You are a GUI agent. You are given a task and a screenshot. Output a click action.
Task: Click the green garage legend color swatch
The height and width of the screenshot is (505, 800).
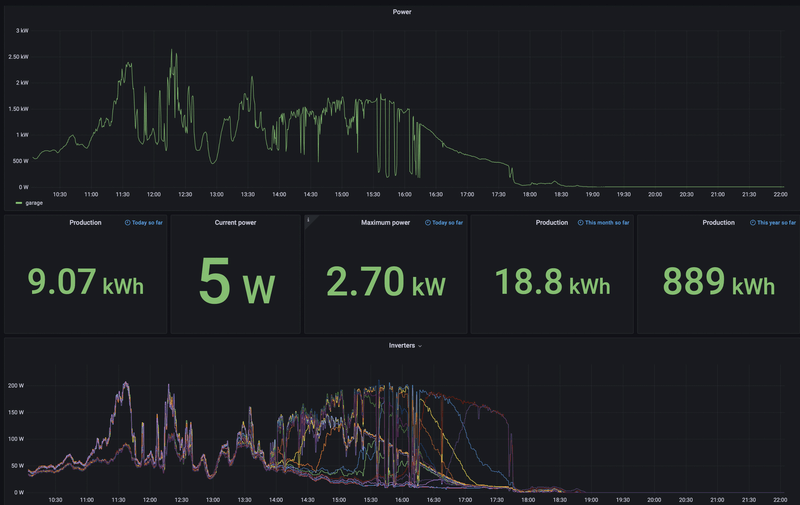click(19, 203)
